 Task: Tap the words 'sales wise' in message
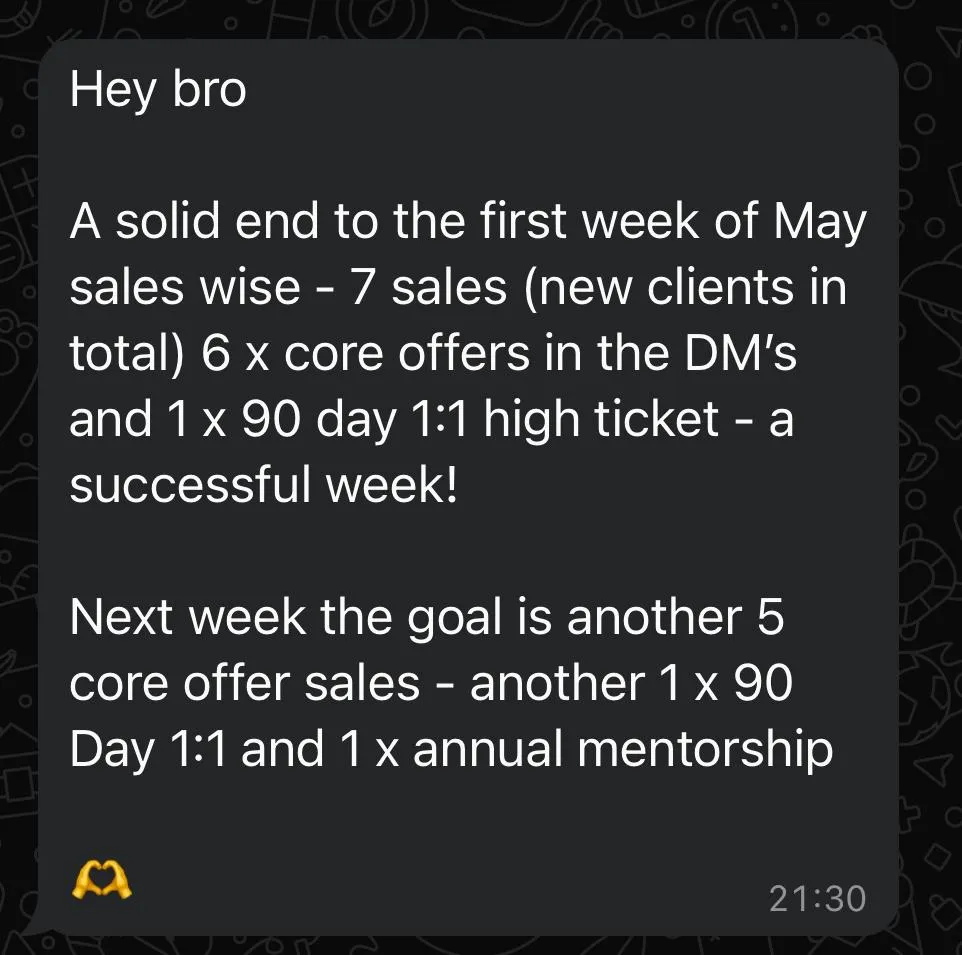[185, 287]
